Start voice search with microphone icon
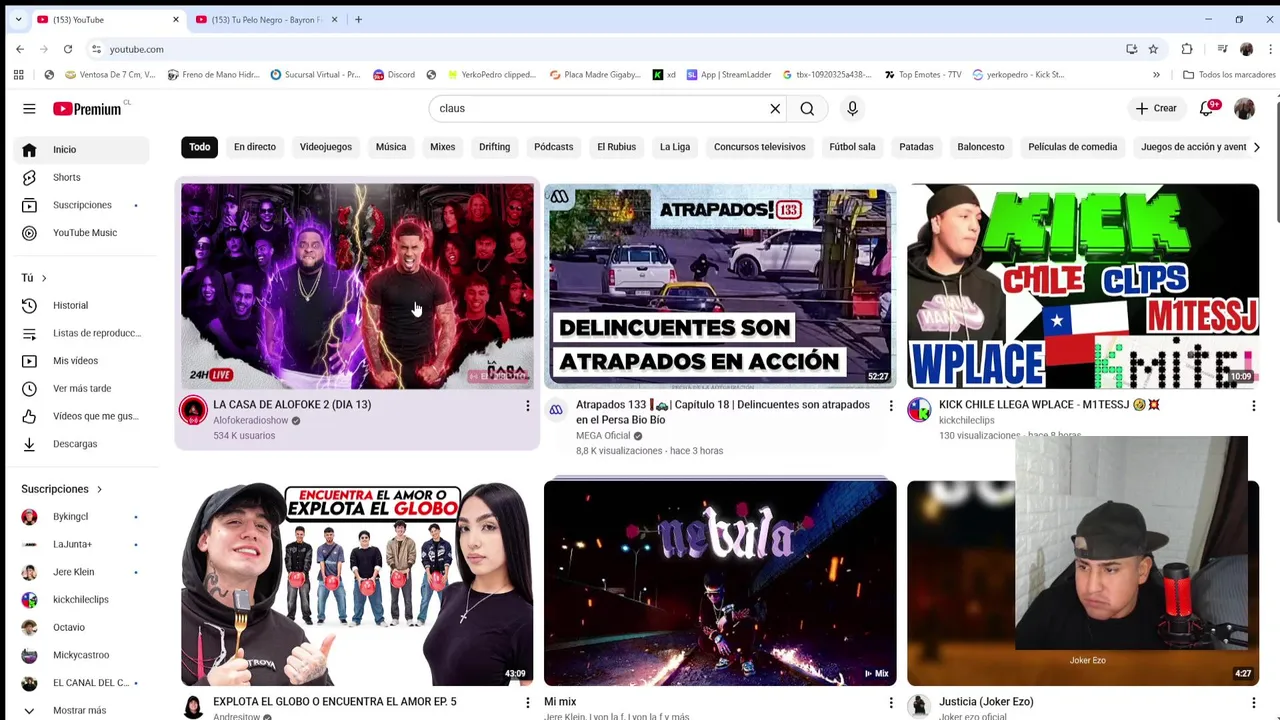Viewport: 1280px width, 720px height. 852,108
